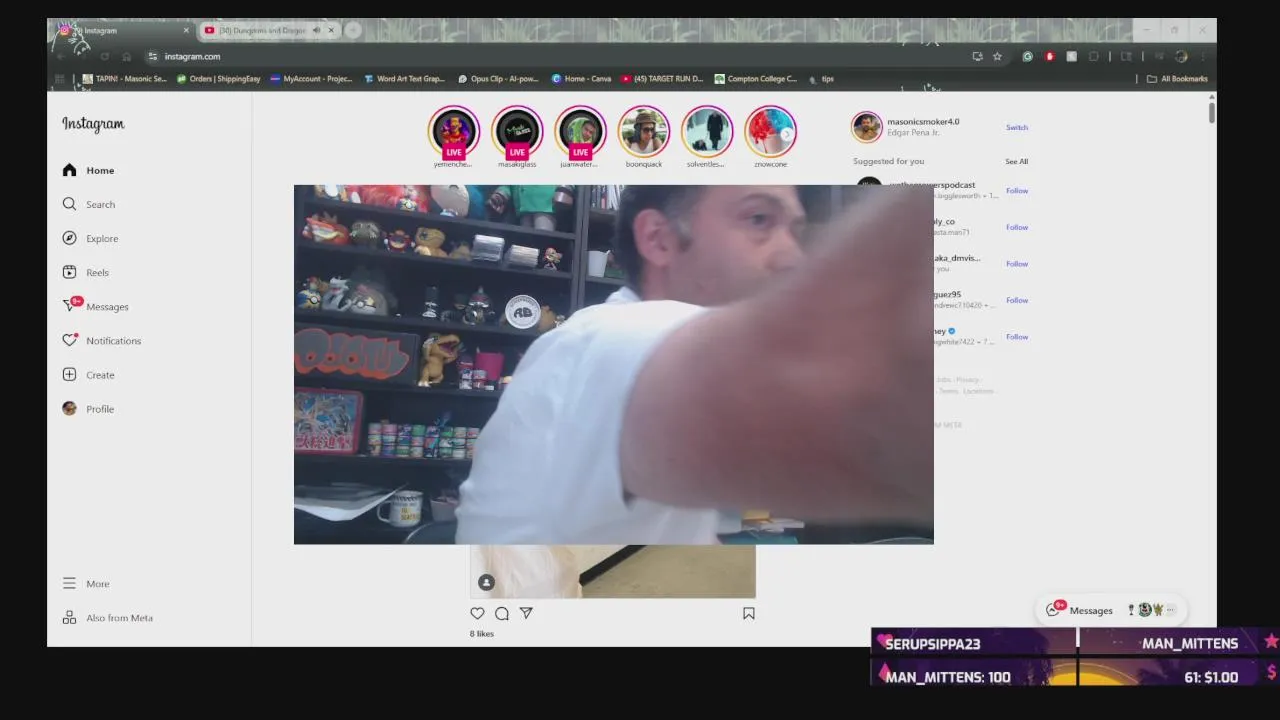The height and width of the screenshot is (720, 1280).
Task: Follow the podcast account in the first suggestion
Action: click(1017, 190)
